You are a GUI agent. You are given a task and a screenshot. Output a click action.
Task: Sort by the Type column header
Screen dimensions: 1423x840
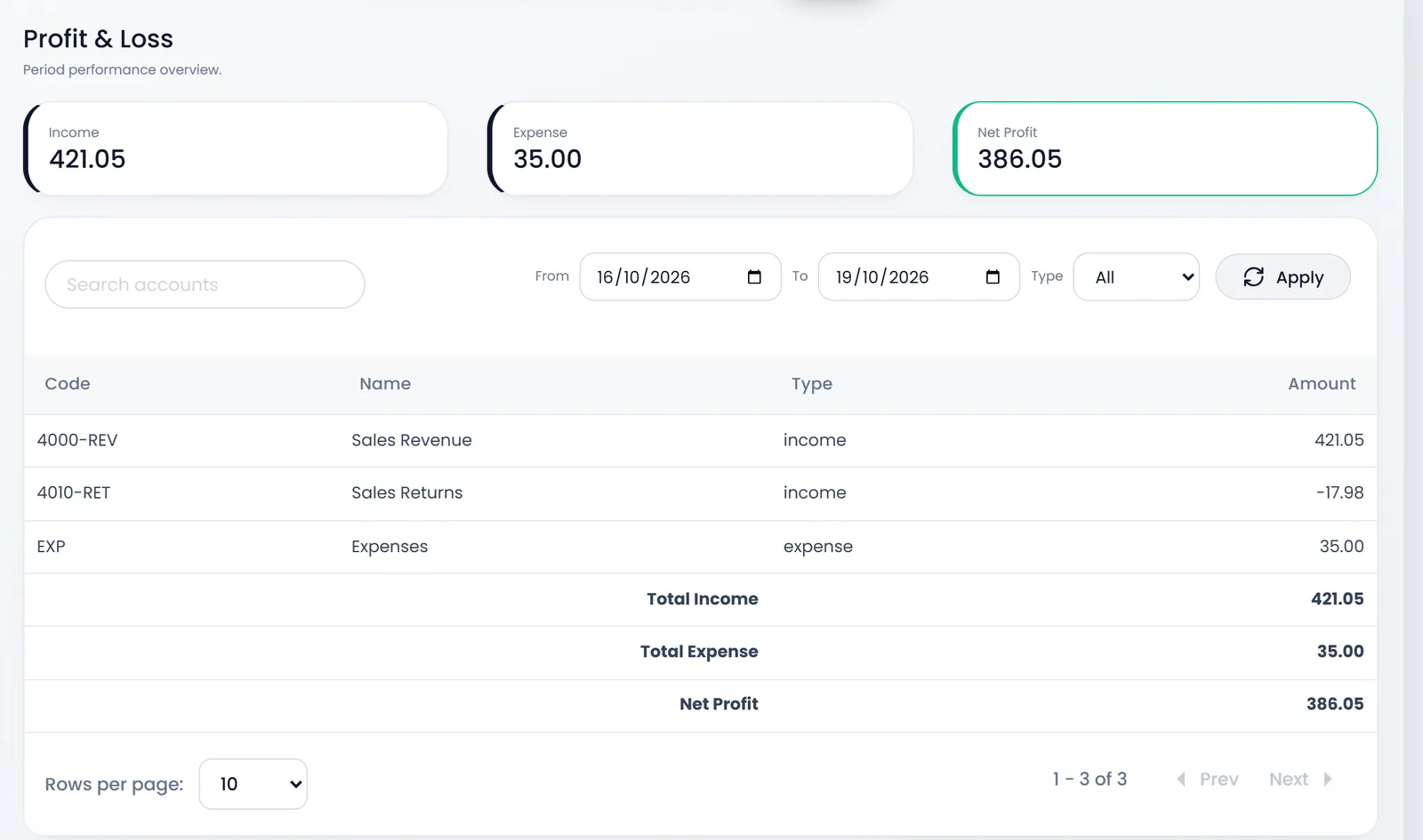tap(812, 384)
